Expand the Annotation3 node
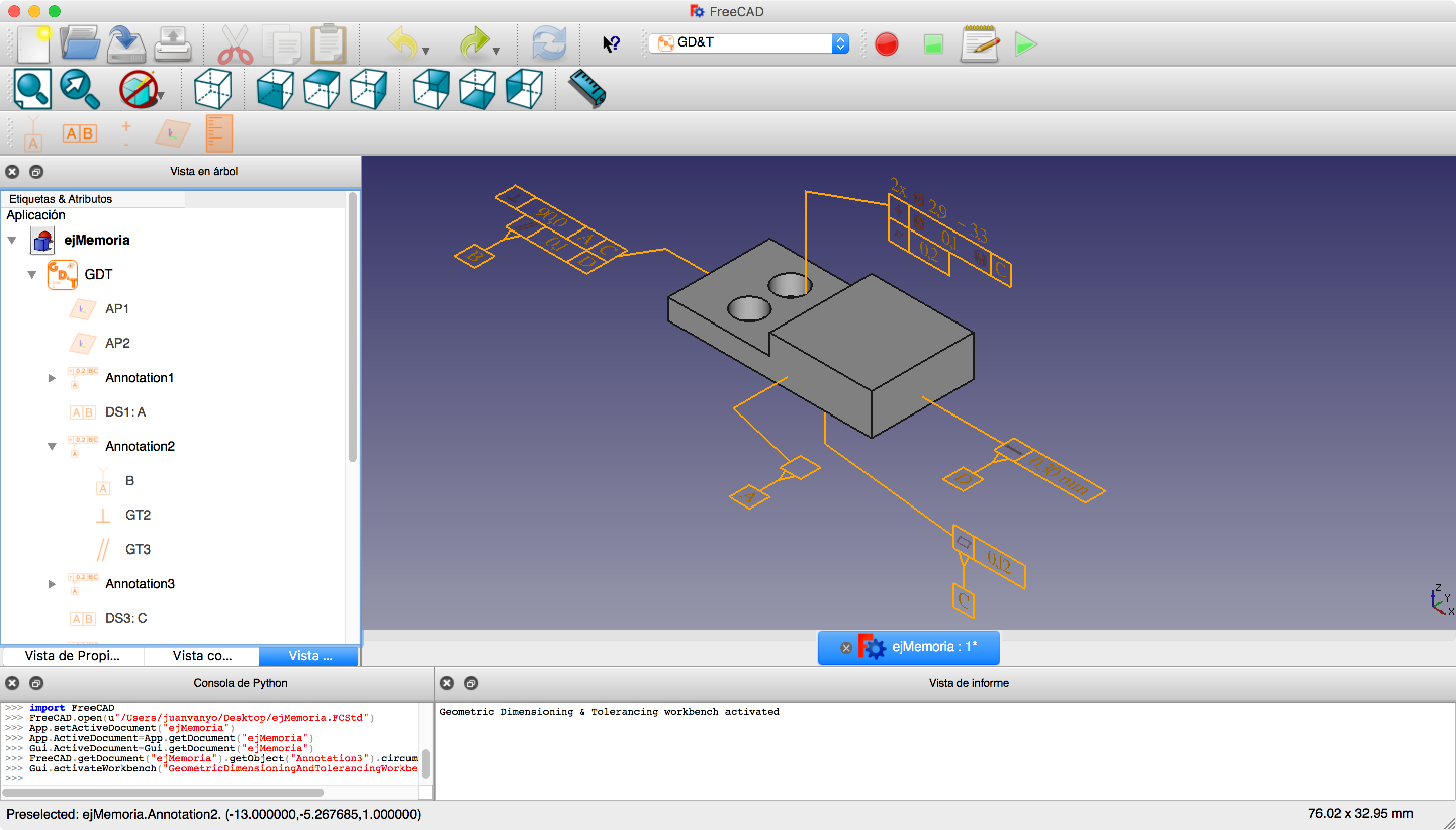Viewport: 1456px width, 830px height. [x=52, y=584]
